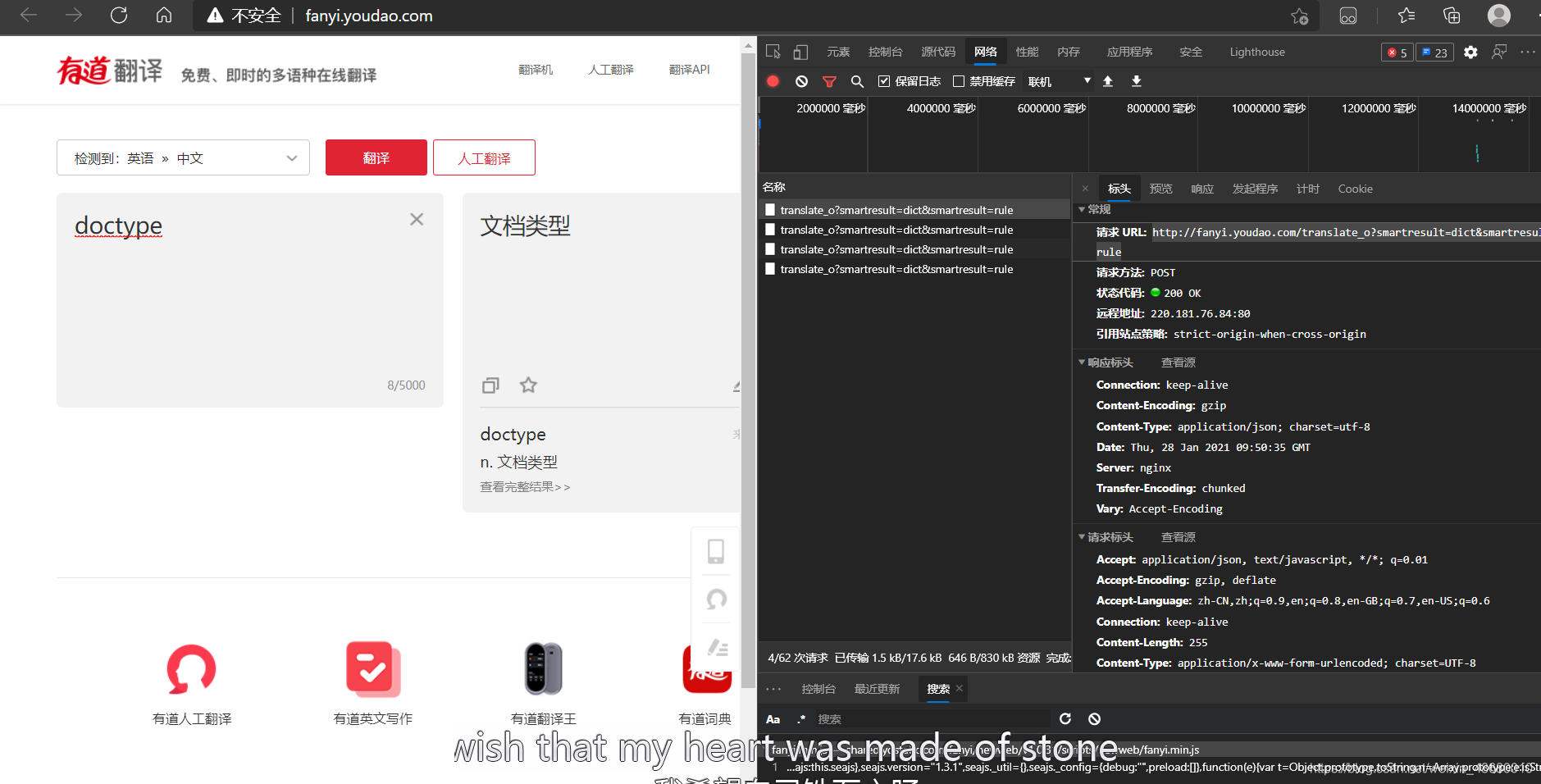Open the user profile avatar

coord(1499,16)
